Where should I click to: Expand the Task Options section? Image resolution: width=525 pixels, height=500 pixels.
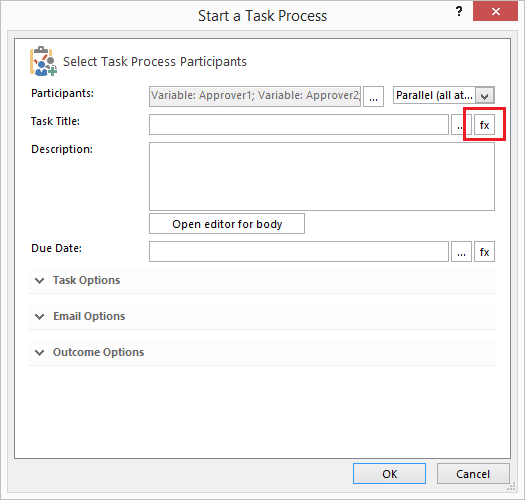click(86, 280)
